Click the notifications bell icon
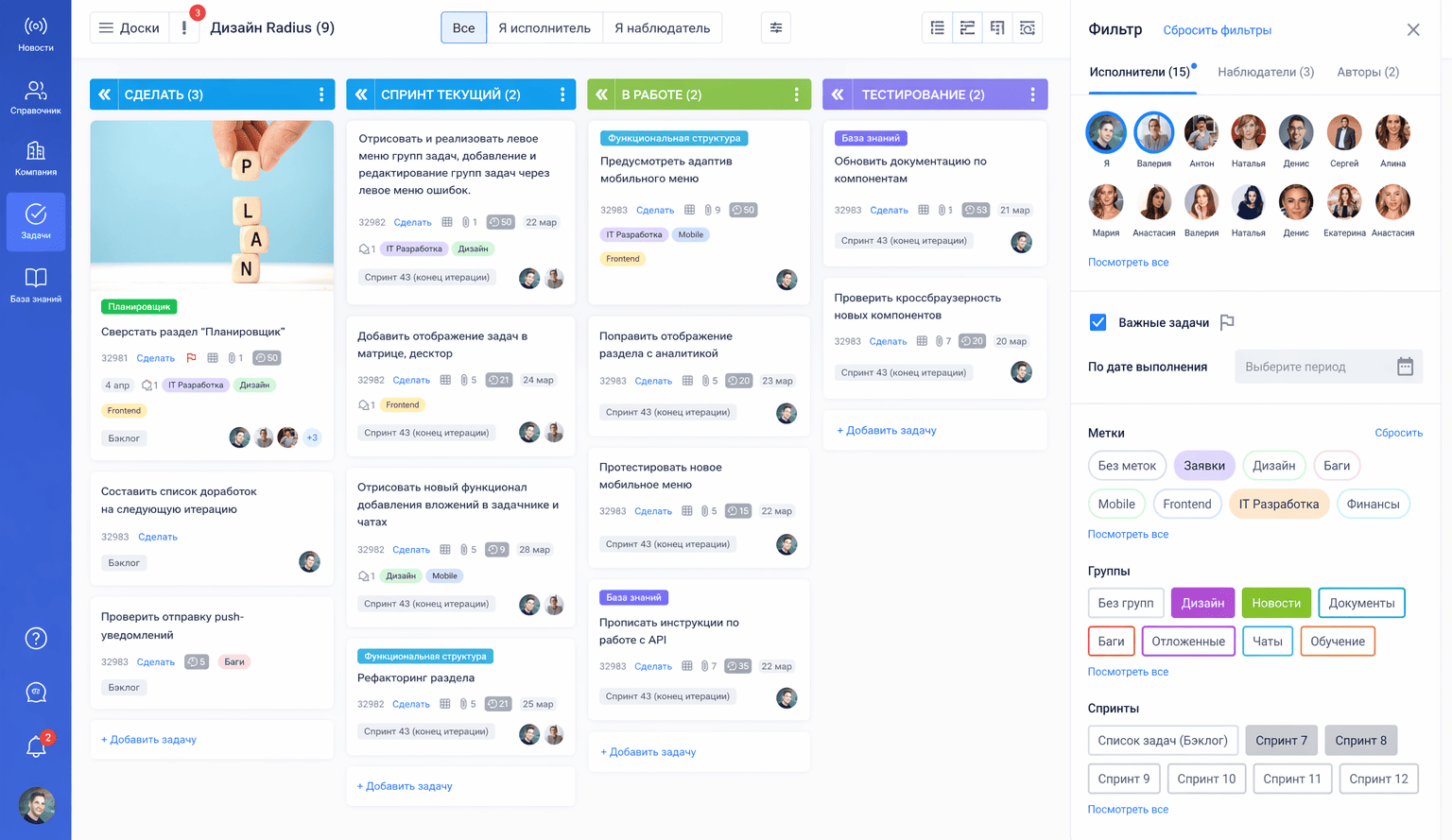This screenshot has height=840, width=1452. (x=36, y=746)
